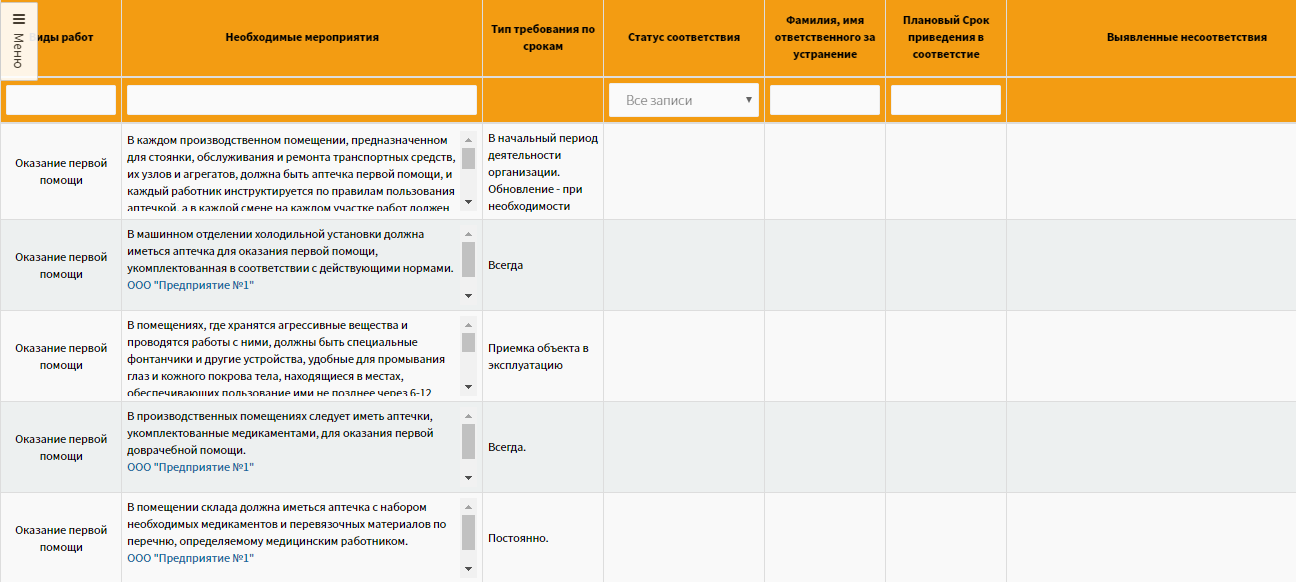The width and height of the screenshot is (1296, 582).
Task: Click the Статус соответствия column header
Action: [x=684, y=37]
